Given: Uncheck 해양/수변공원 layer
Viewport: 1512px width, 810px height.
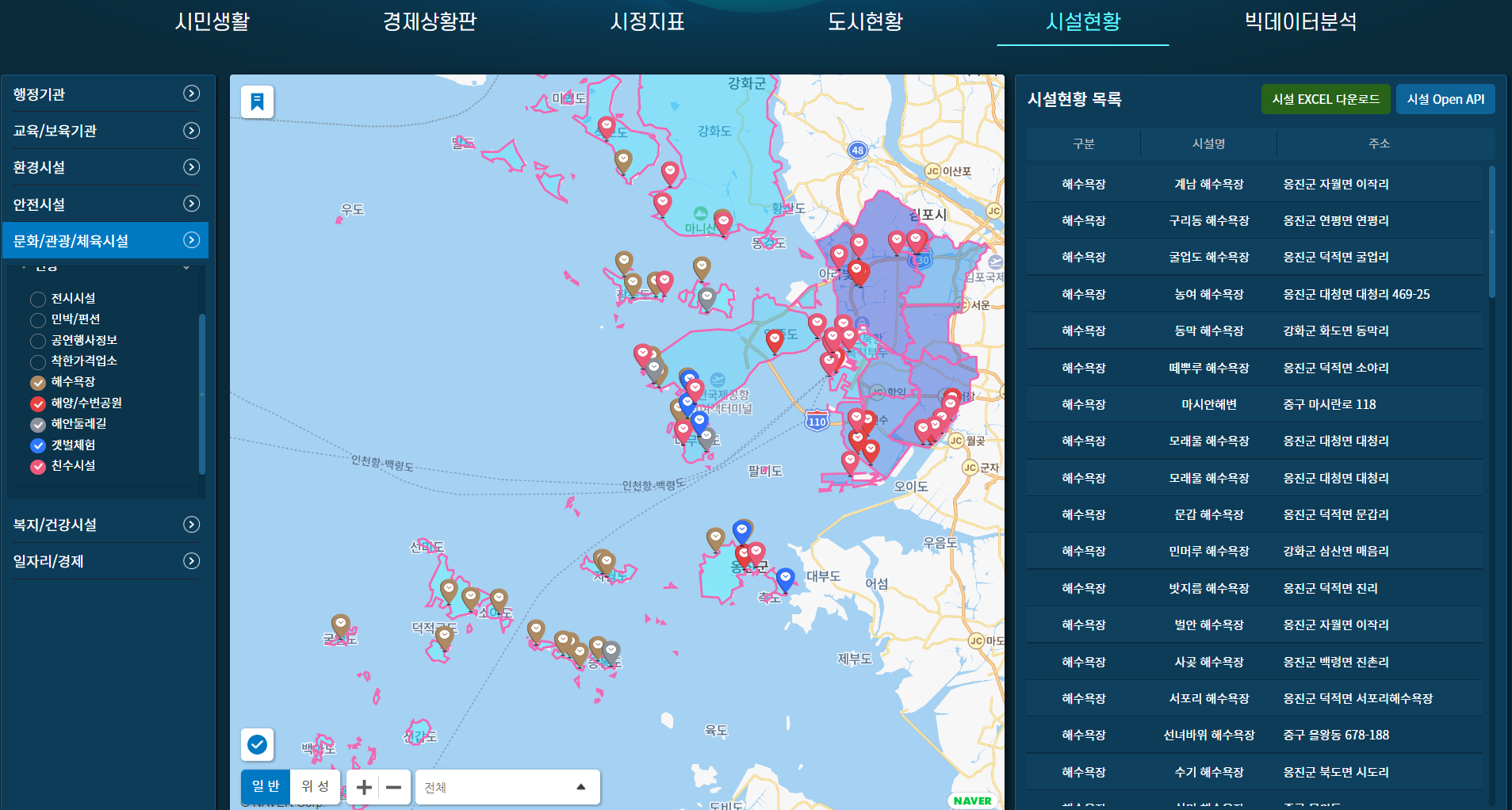Looking at the screenshot, I should 37,403.
